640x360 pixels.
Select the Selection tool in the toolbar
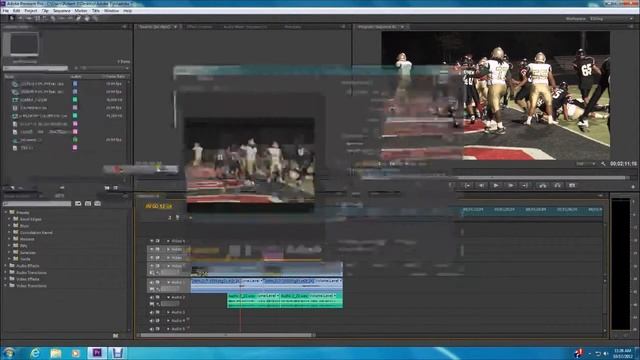11,18
